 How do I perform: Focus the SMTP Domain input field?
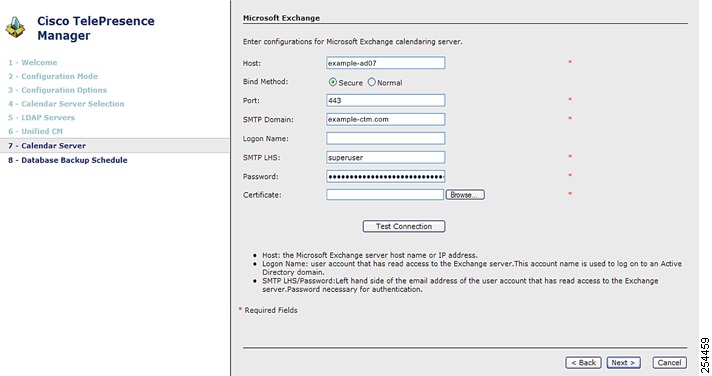[x=386, y=119]
